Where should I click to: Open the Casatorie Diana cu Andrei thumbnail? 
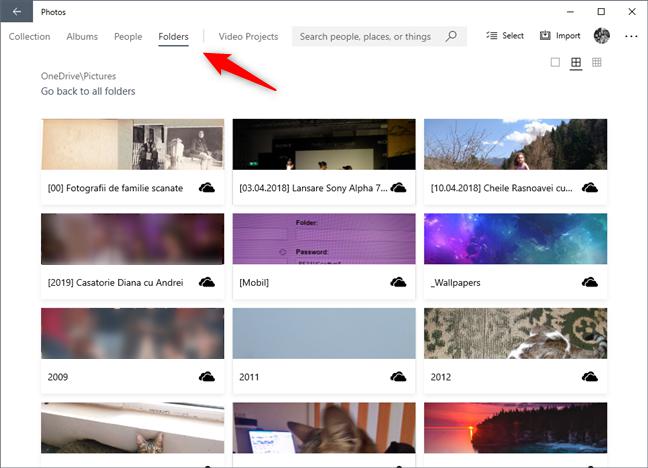pos(133,239)
